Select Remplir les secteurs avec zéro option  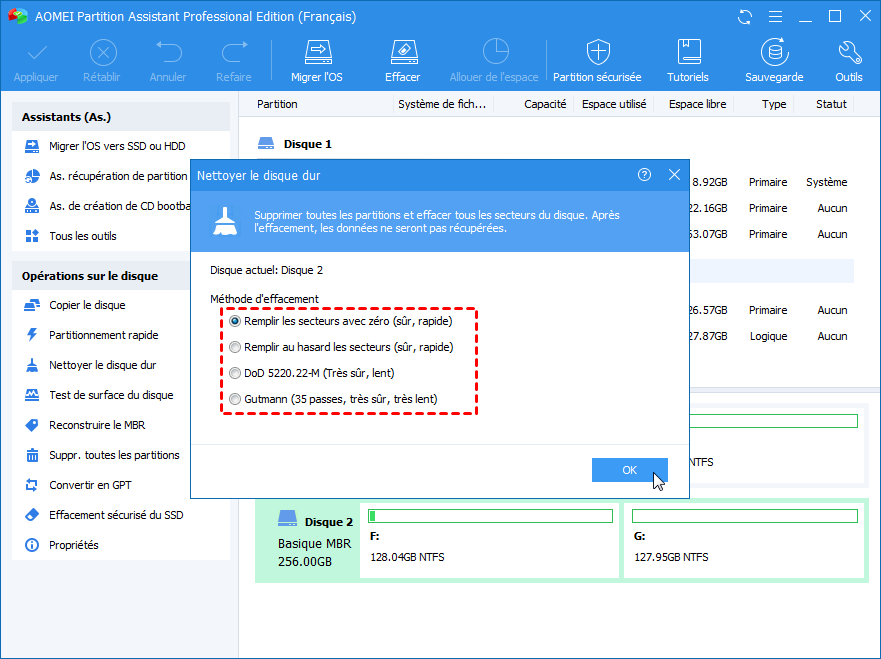pyautogui.click(x=340, y=321)
